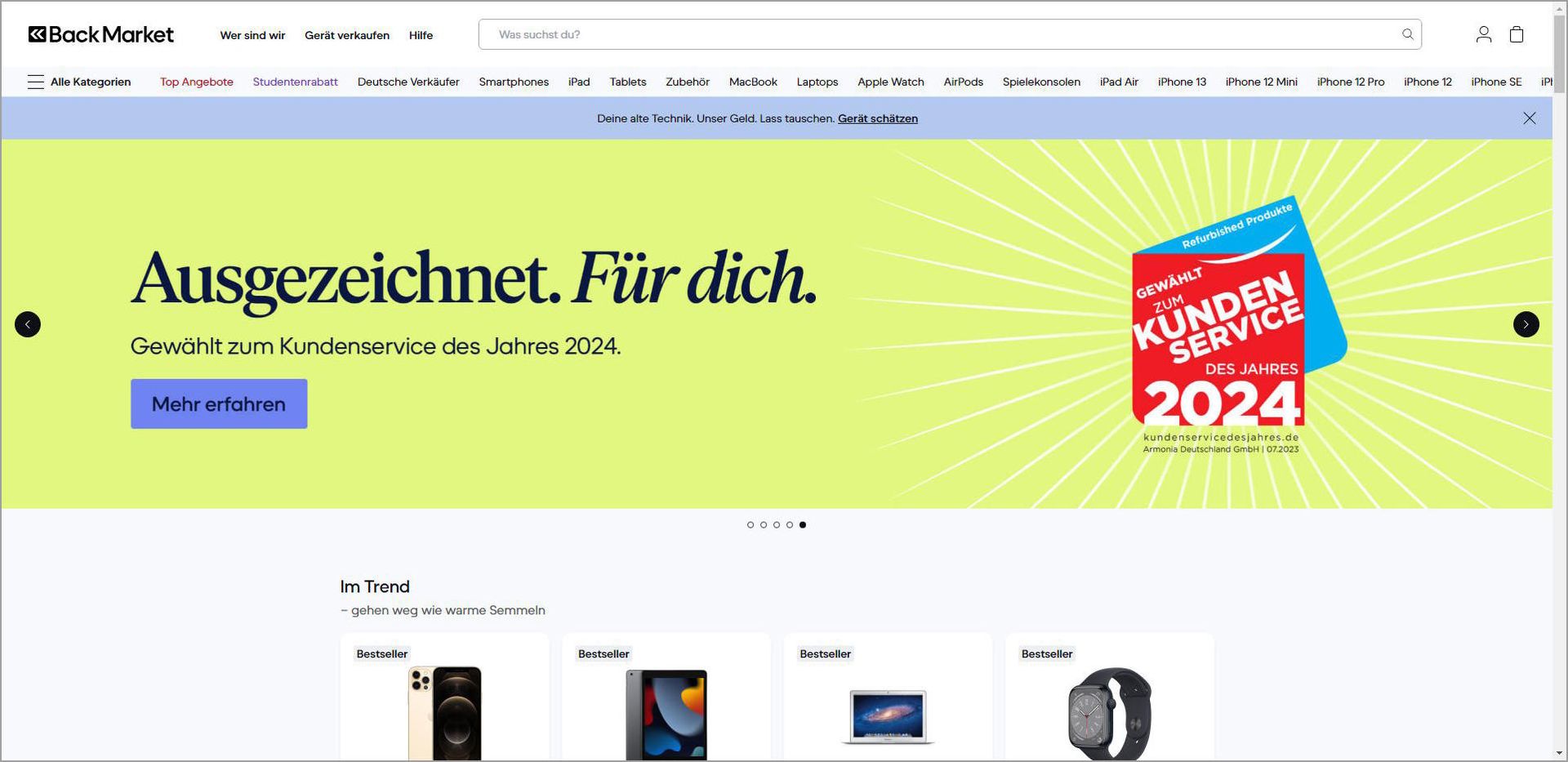This screenshot has width=1568, height=762.
Task: Click the scrollbar up arrow
Action: coord(1559,8)
